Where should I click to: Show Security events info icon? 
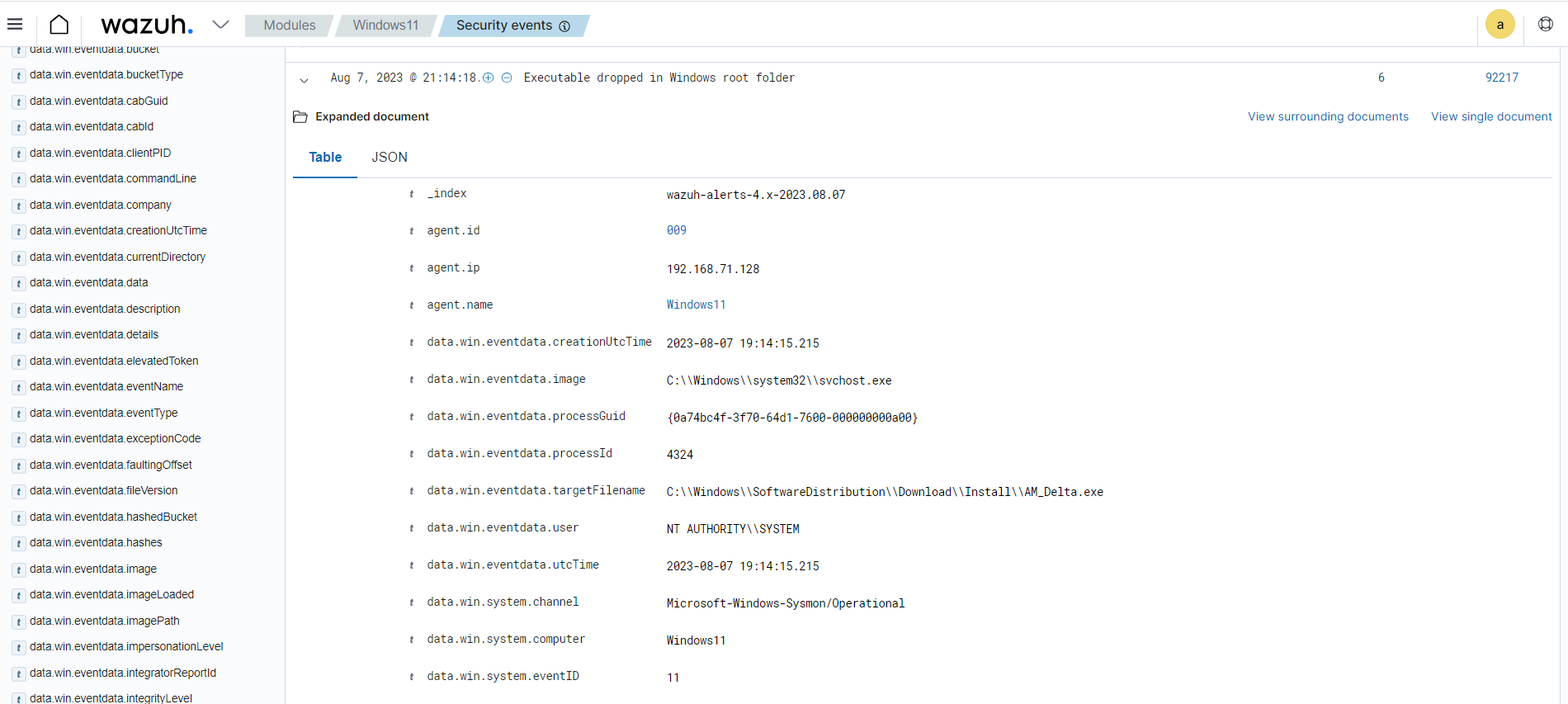pos(564,26)
